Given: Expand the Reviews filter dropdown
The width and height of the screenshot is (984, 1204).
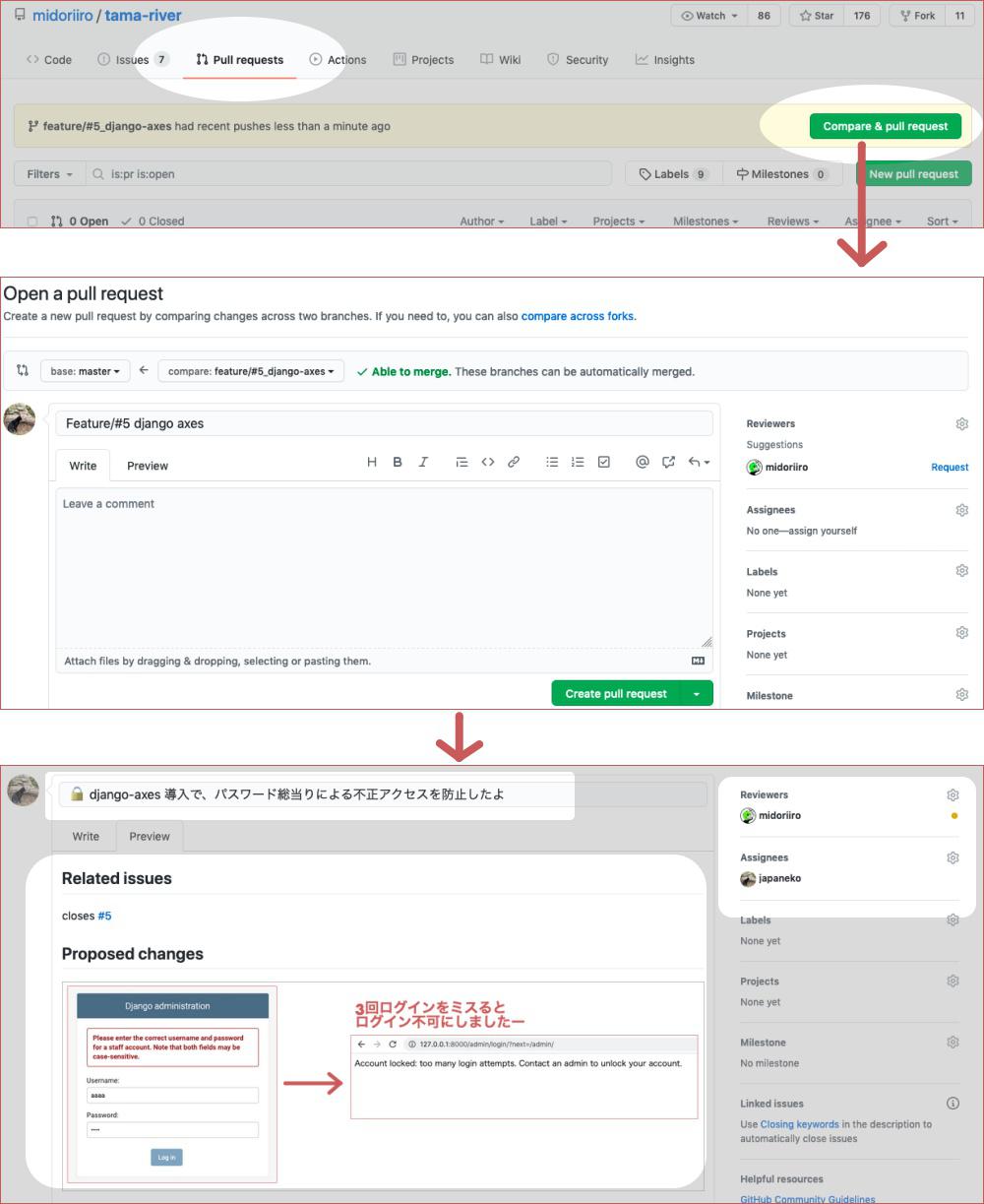Looking at the screenshot, I should (x=793, y=222).
